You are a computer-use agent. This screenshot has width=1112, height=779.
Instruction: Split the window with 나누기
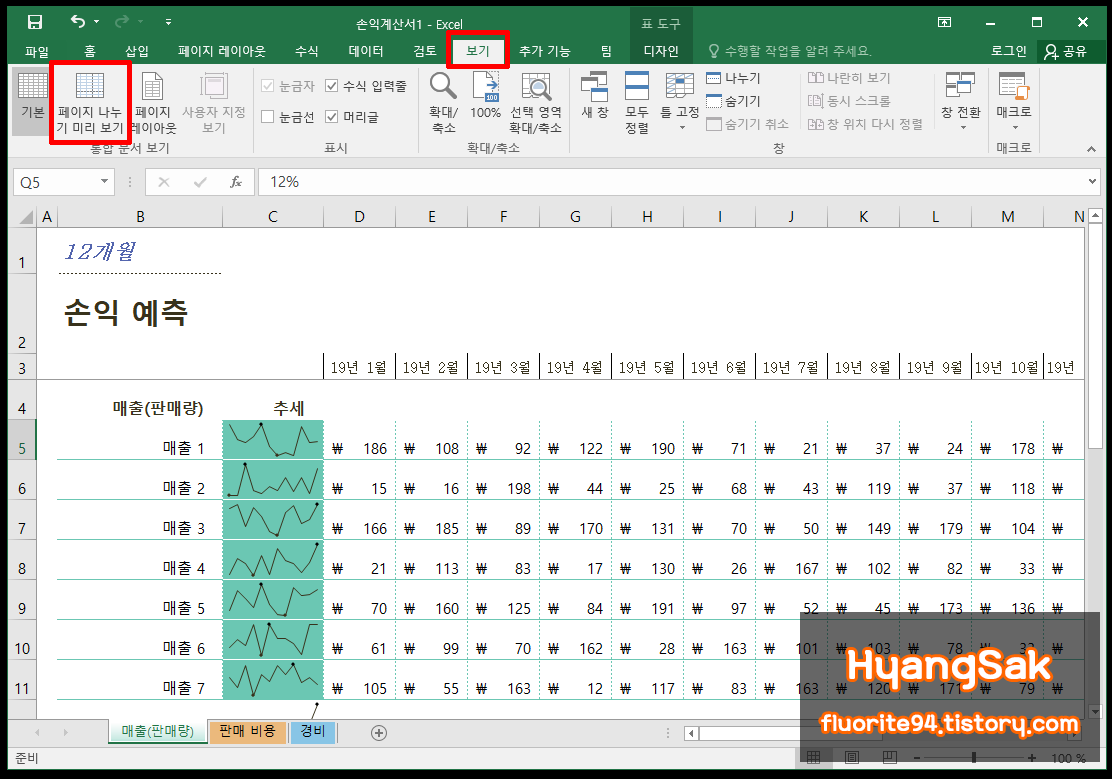(733, 78)
